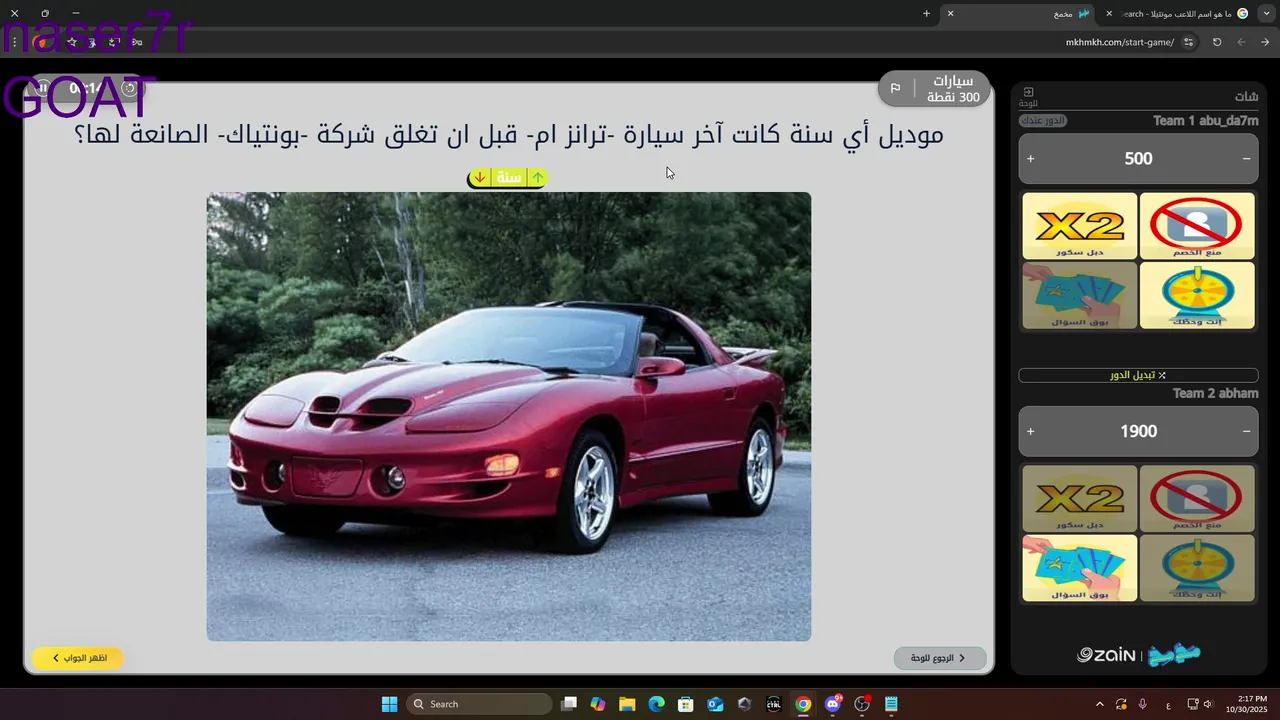This screenshot has height=720, width=1280.
Task: Open Discord from taskbar
Action: 832,704
